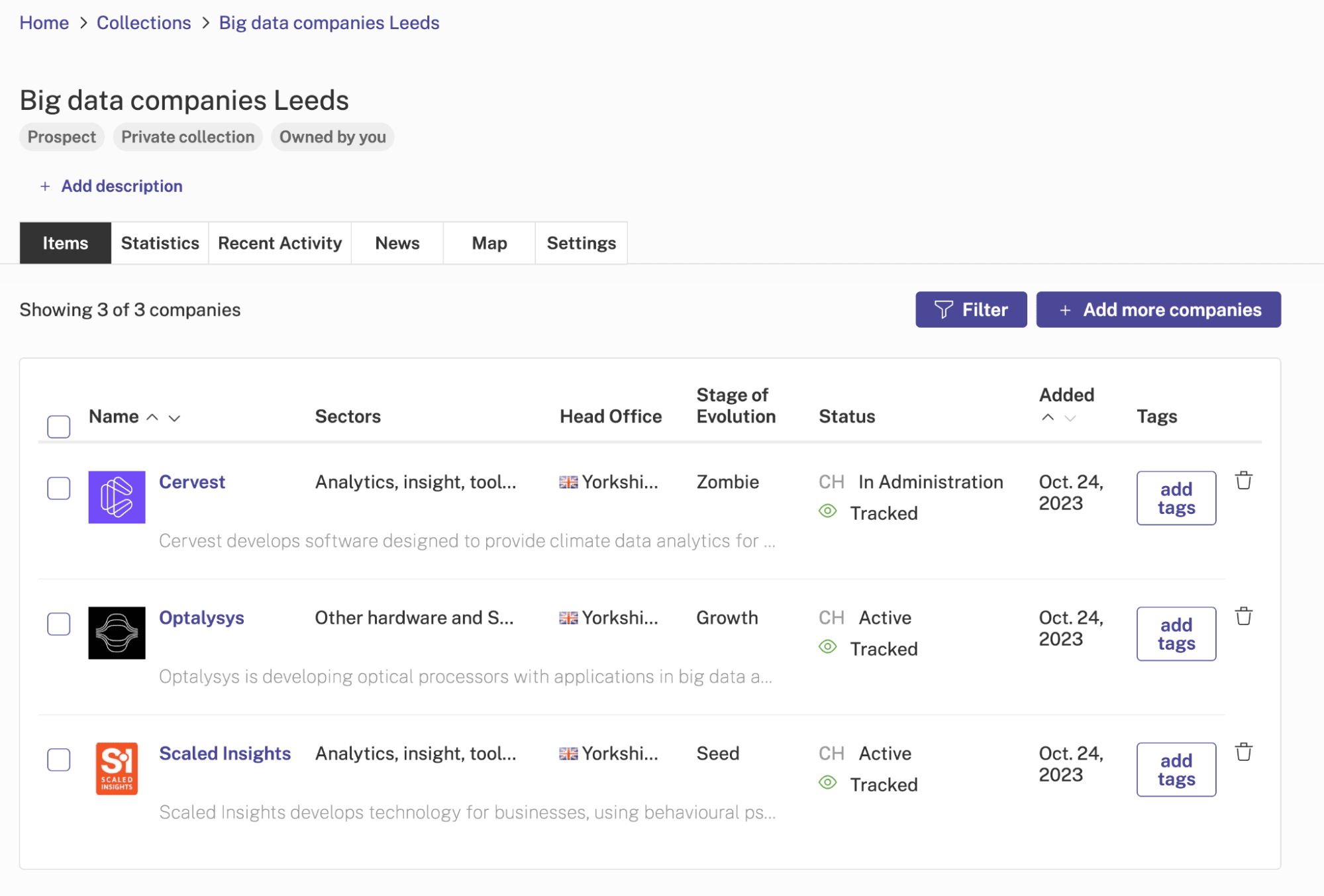1324x896 pixels.
Task: Open the Scaled Insights logo thumbnail
Action: (117, 768)
